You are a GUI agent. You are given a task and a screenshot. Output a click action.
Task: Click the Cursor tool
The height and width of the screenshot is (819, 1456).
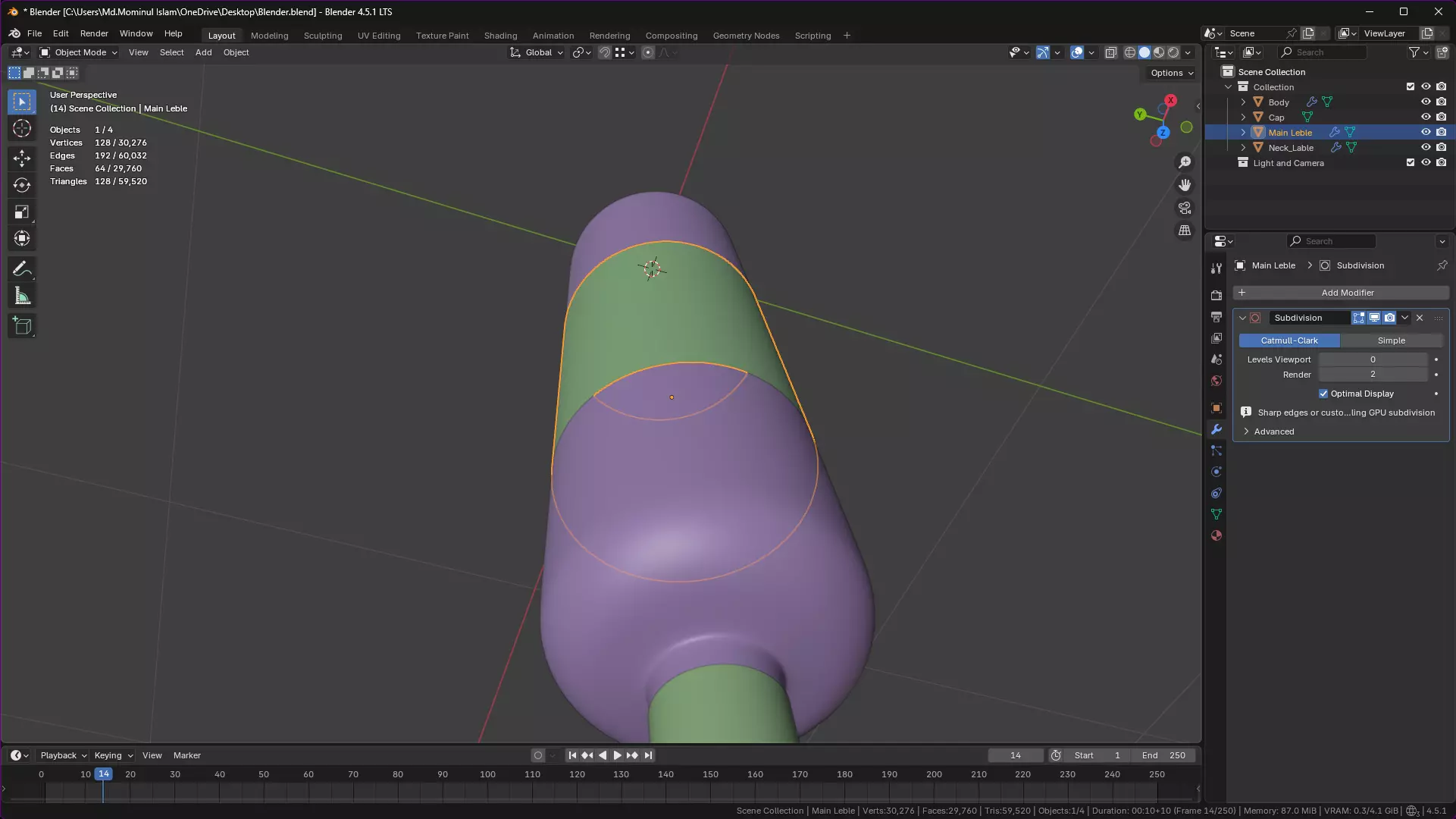(22, 128)
